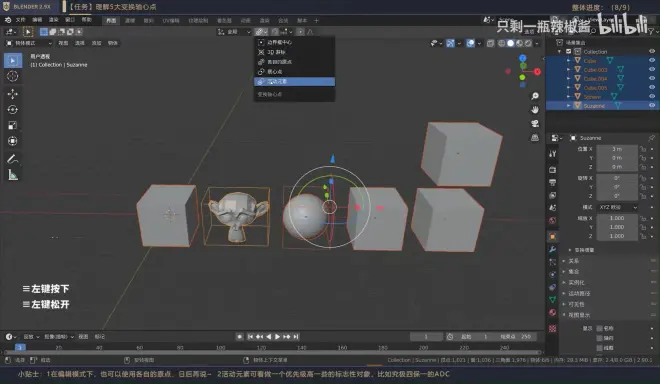Open the View Layer properties tab
This screenshot has width=660, height=384.
pyautogui.click(x=553, y=195)
